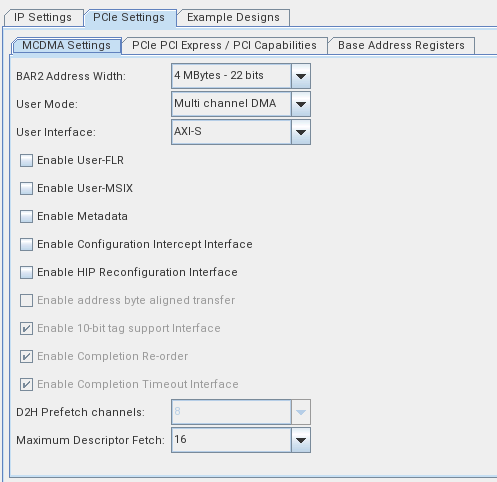Click the Multi channel DMA value field
Viewport: 497px width, 482px height.
pyautogui.click(x=231, y=104)
